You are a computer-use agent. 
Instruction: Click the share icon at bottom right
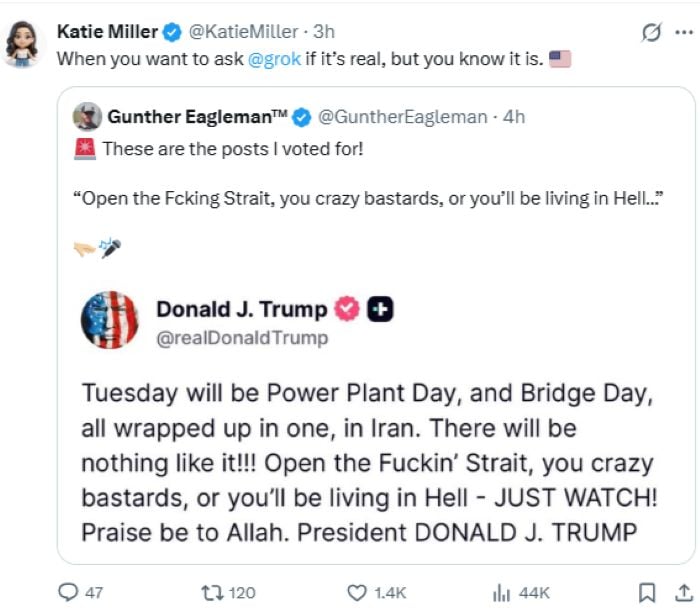[x=683, y=592]
